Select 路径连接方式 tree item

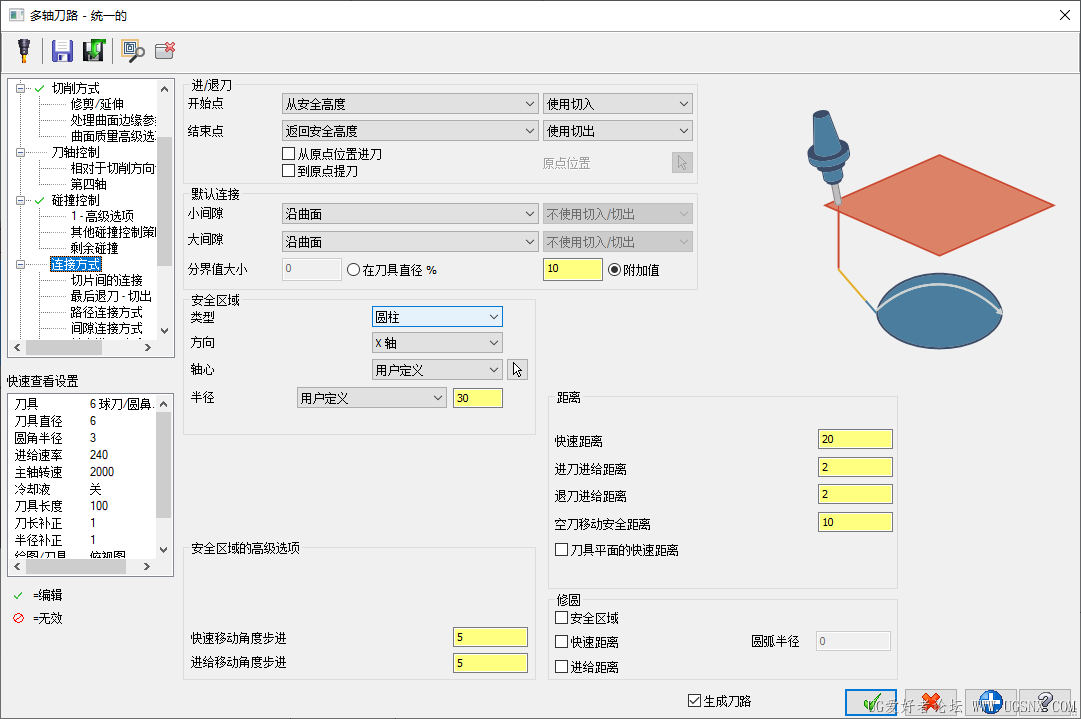click(107, 312)
